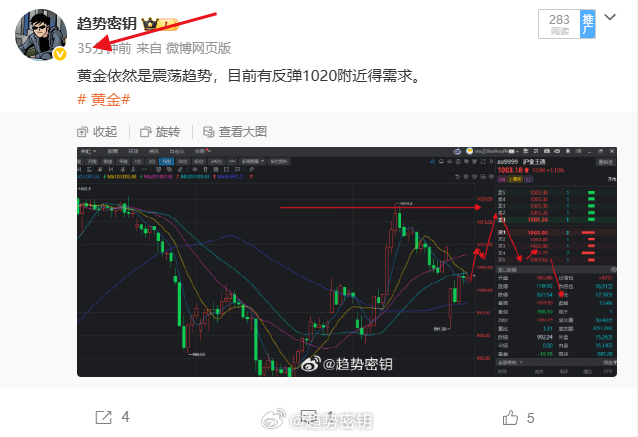Open the 趋势密钥 profile avatar
The height and width of the screenshot is (437, 638).
coord(41,35)
